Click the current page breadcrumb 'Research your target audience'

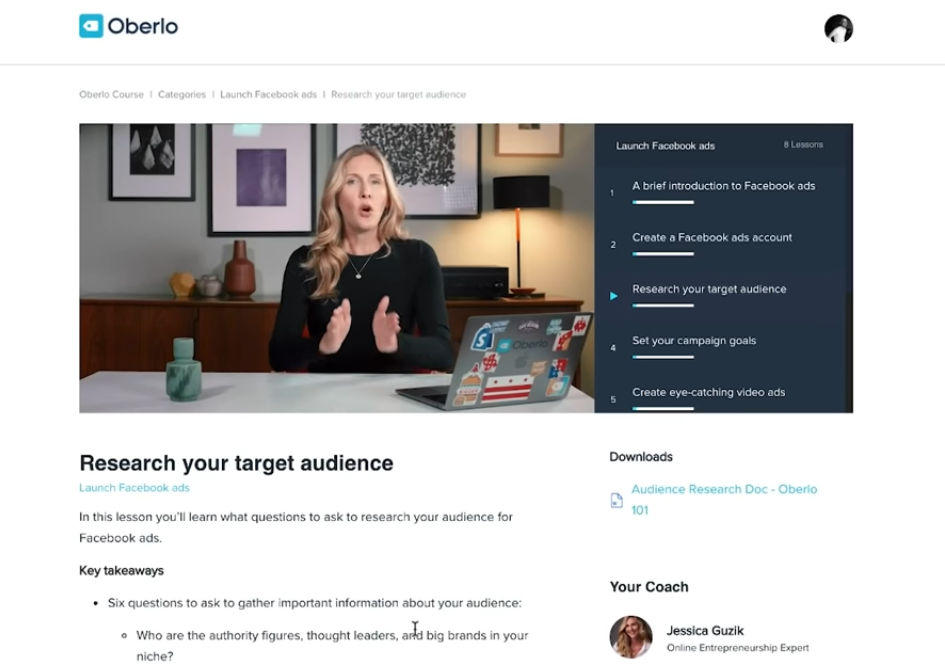[x=398, y=95]
